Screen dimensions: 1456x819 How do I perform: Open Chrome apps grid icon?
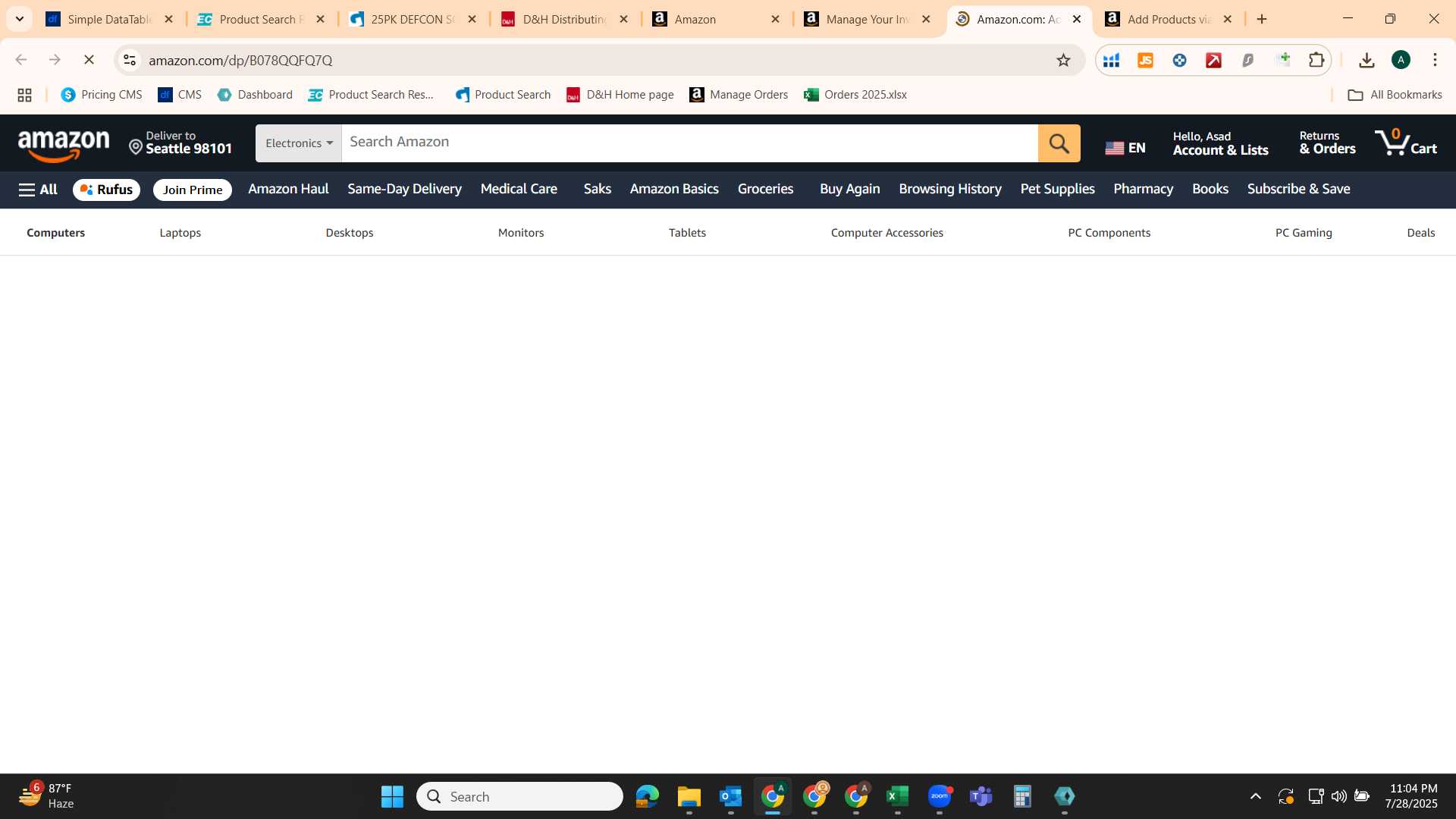tap(24, 95)
